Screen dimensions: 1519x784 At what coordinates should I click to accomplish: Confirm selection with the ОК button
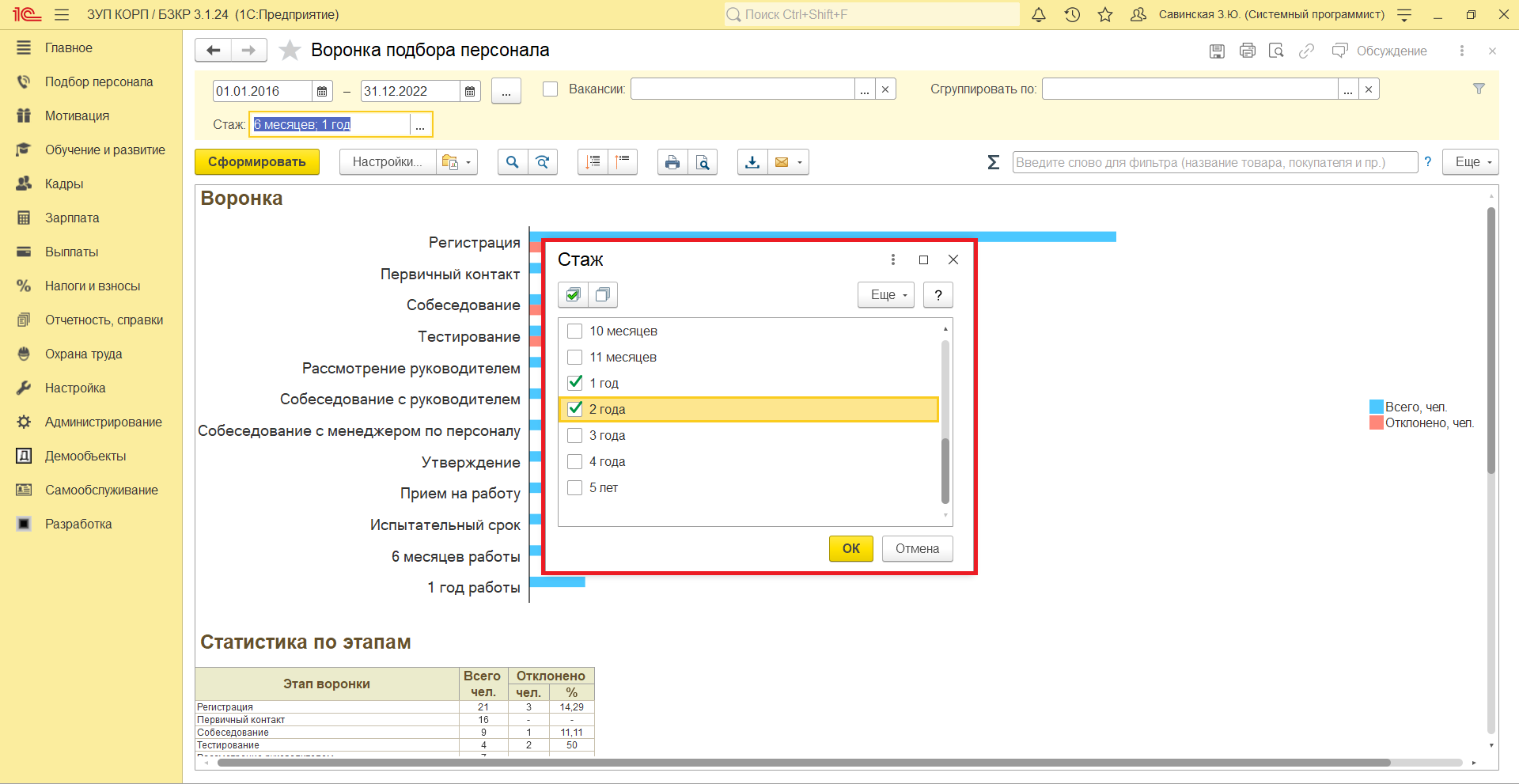click(x=850, y=548)
